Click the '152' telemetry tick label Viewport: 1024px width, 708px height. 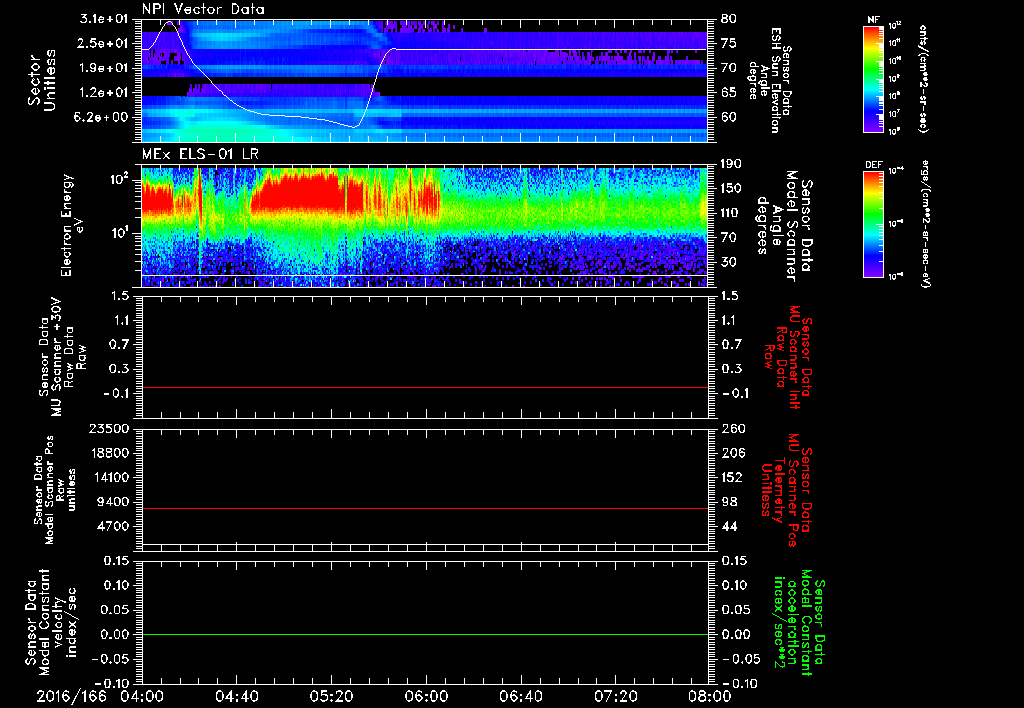[x=733, y=477]
